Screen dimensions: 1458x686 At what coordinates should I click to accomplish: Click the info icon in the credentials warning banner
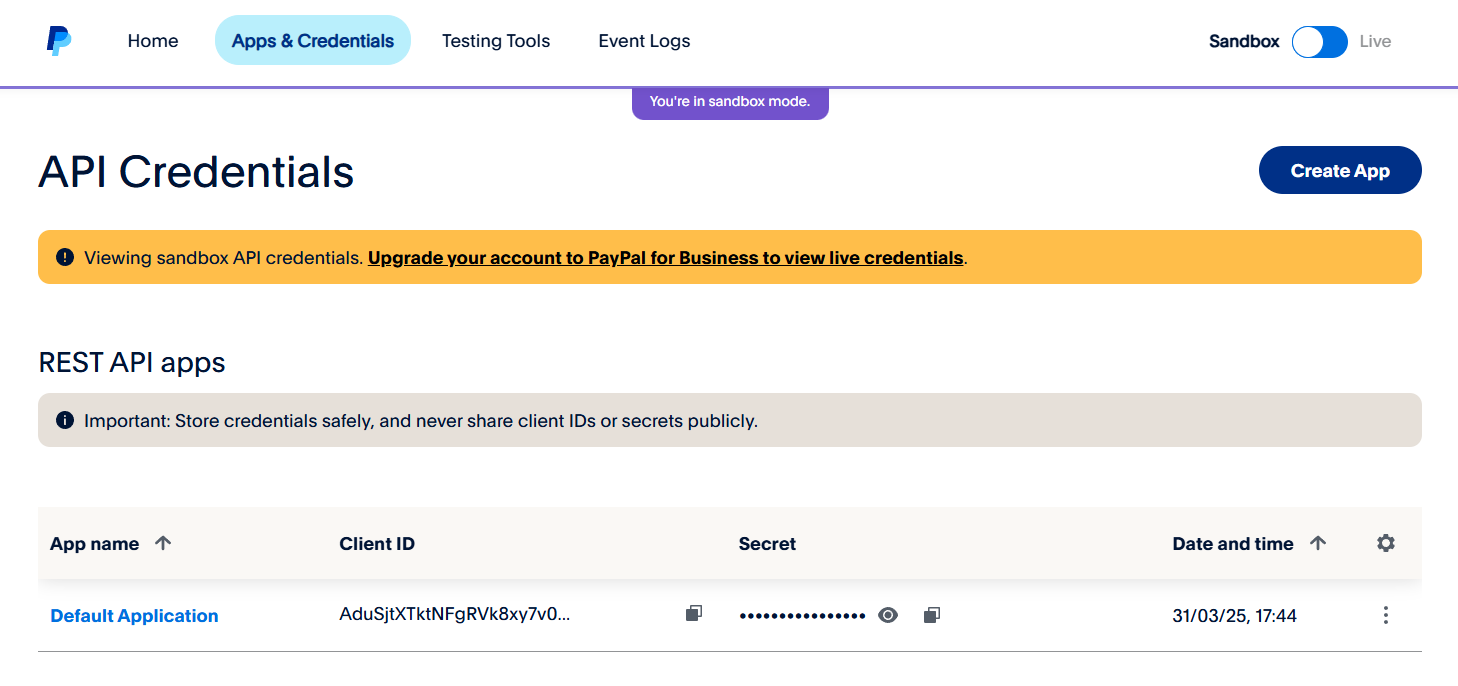[x=64, y=420]
